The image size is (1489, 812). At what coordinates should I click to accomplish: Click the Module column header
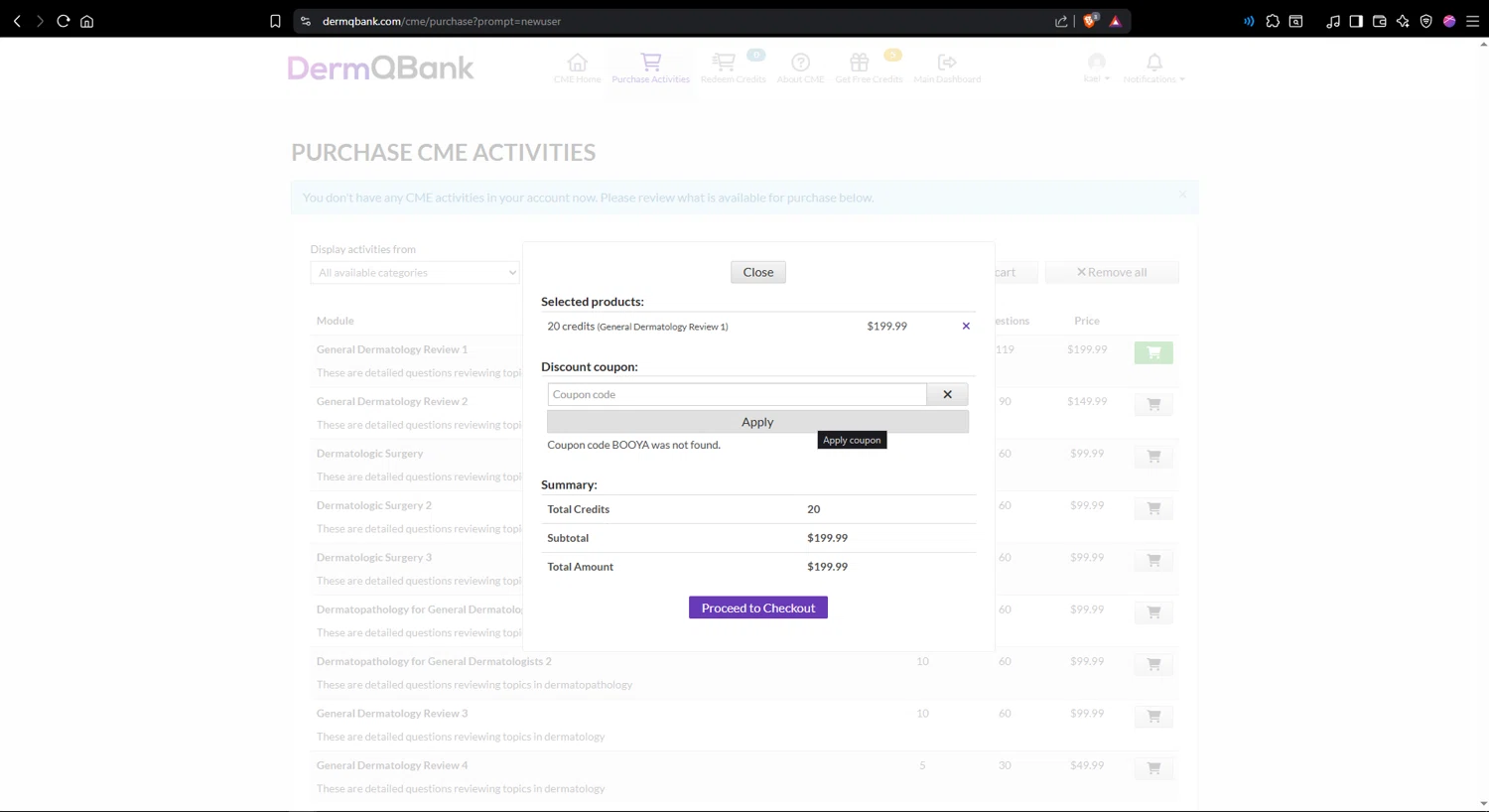(x=335, y=321)
